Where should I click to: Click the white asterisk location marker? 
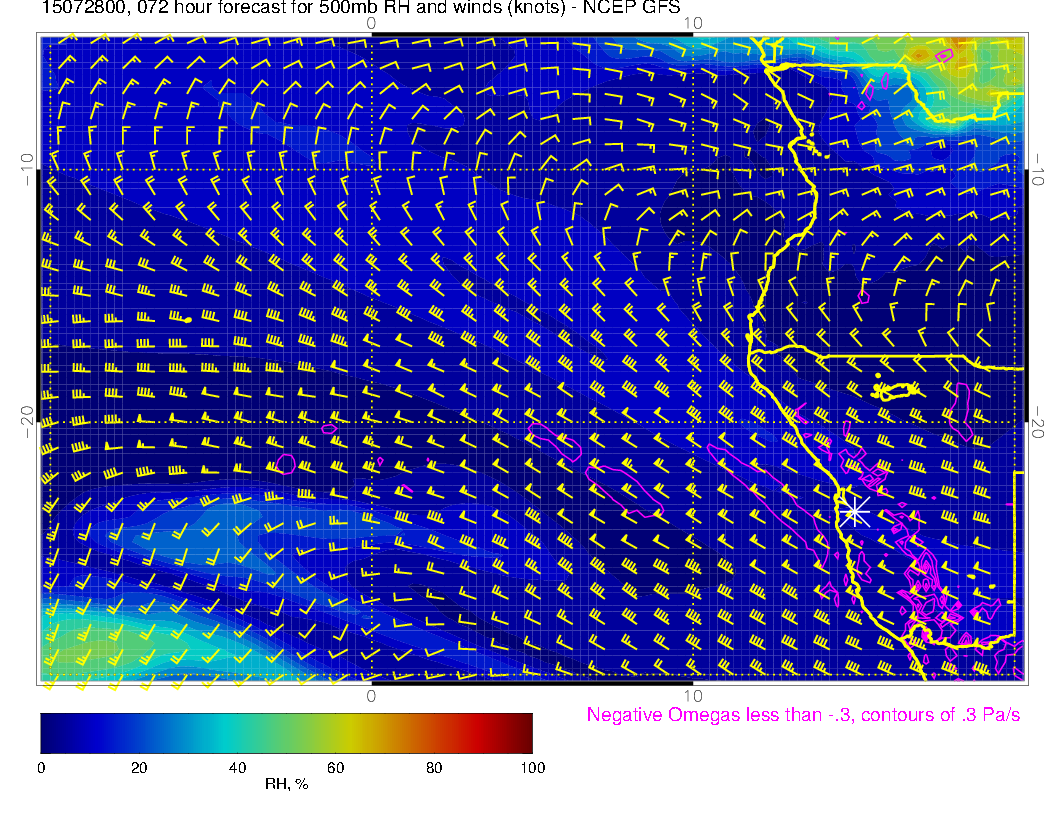855,513
